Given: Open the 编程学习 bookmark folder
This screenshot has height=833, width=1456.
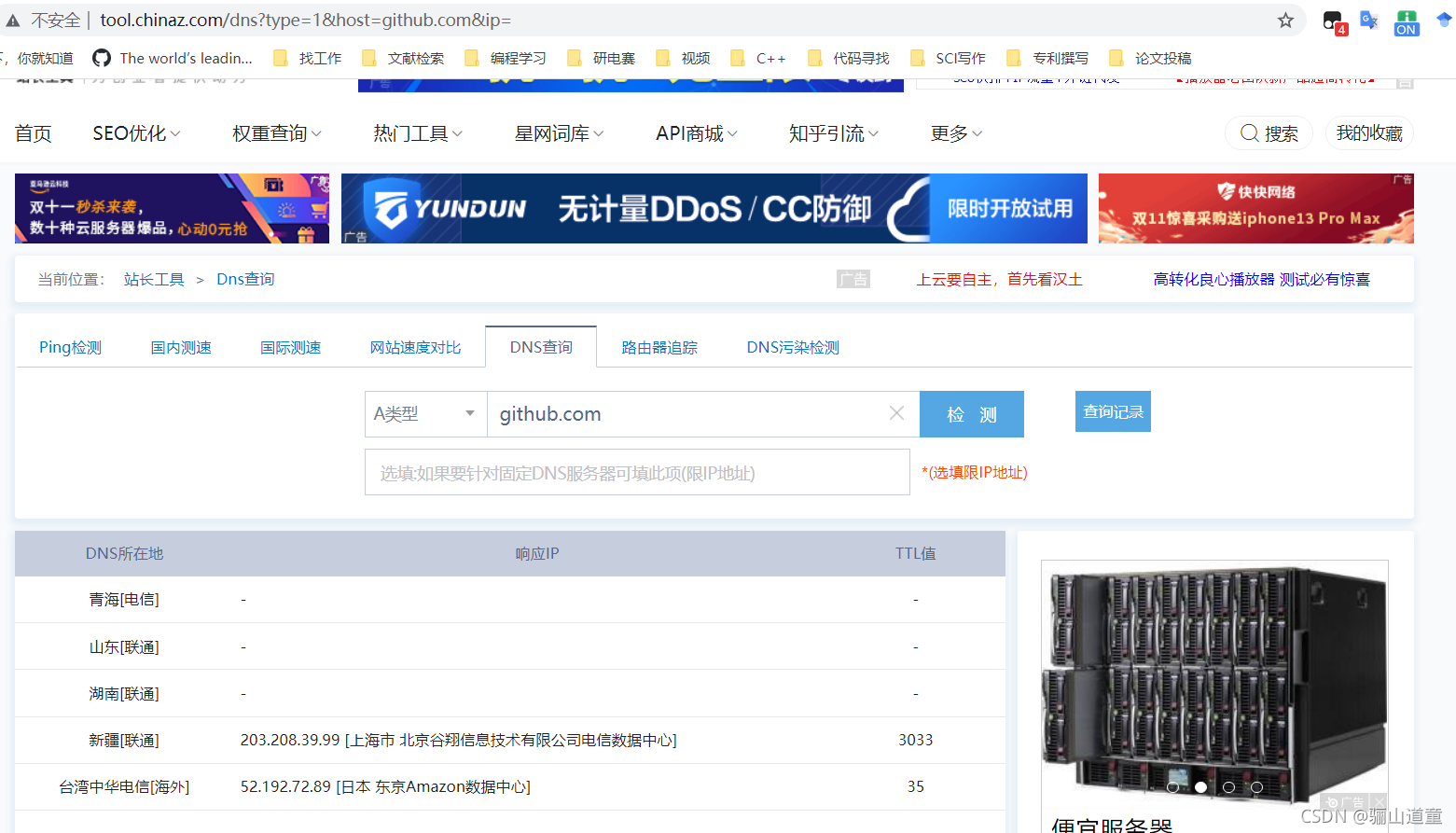Looking at the screenshot, I should coord(506,58).
